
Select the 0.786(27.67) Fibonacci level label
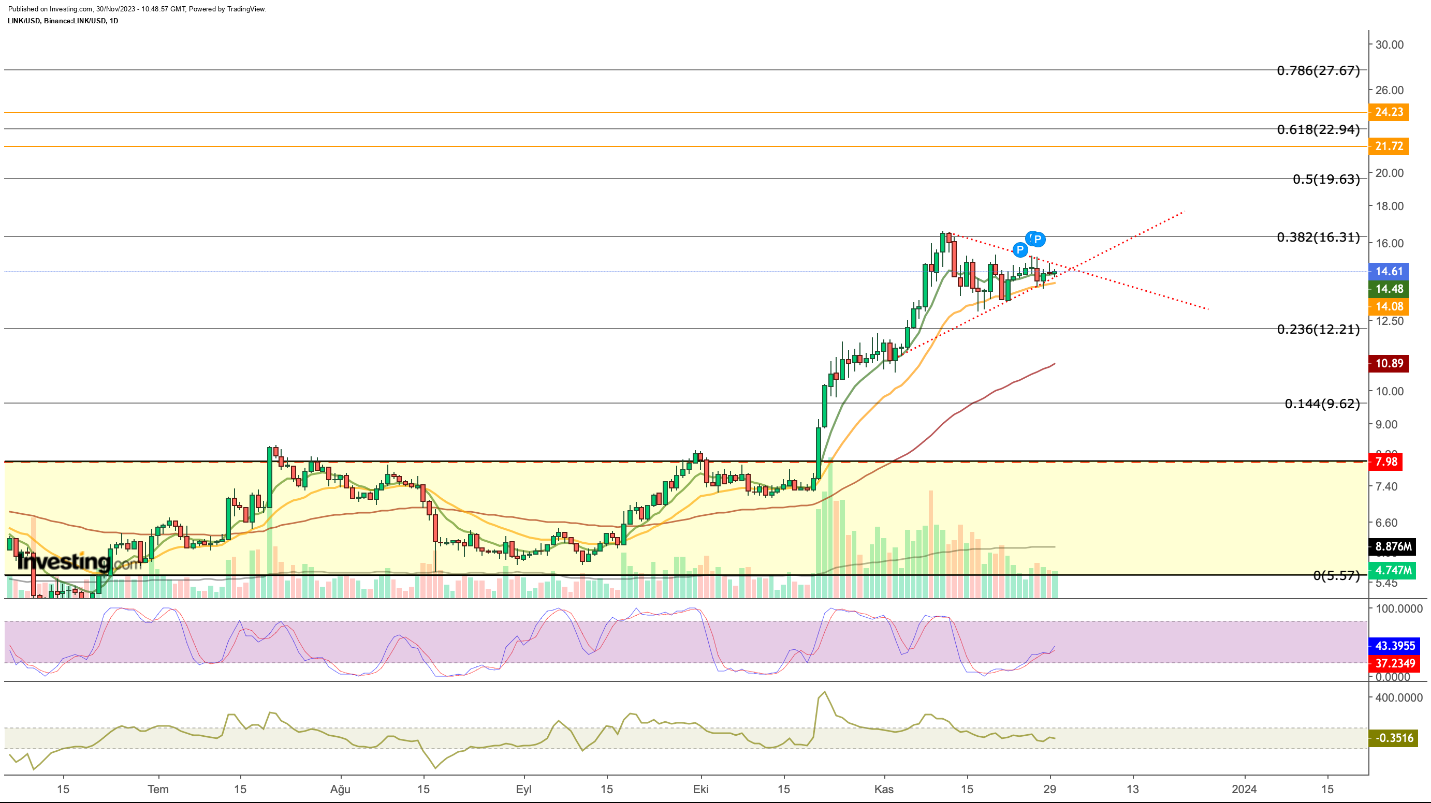coord(1318,71)
